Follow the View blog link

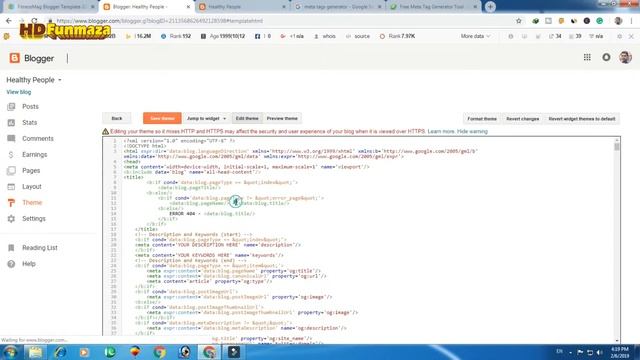(x=19, y=92)
